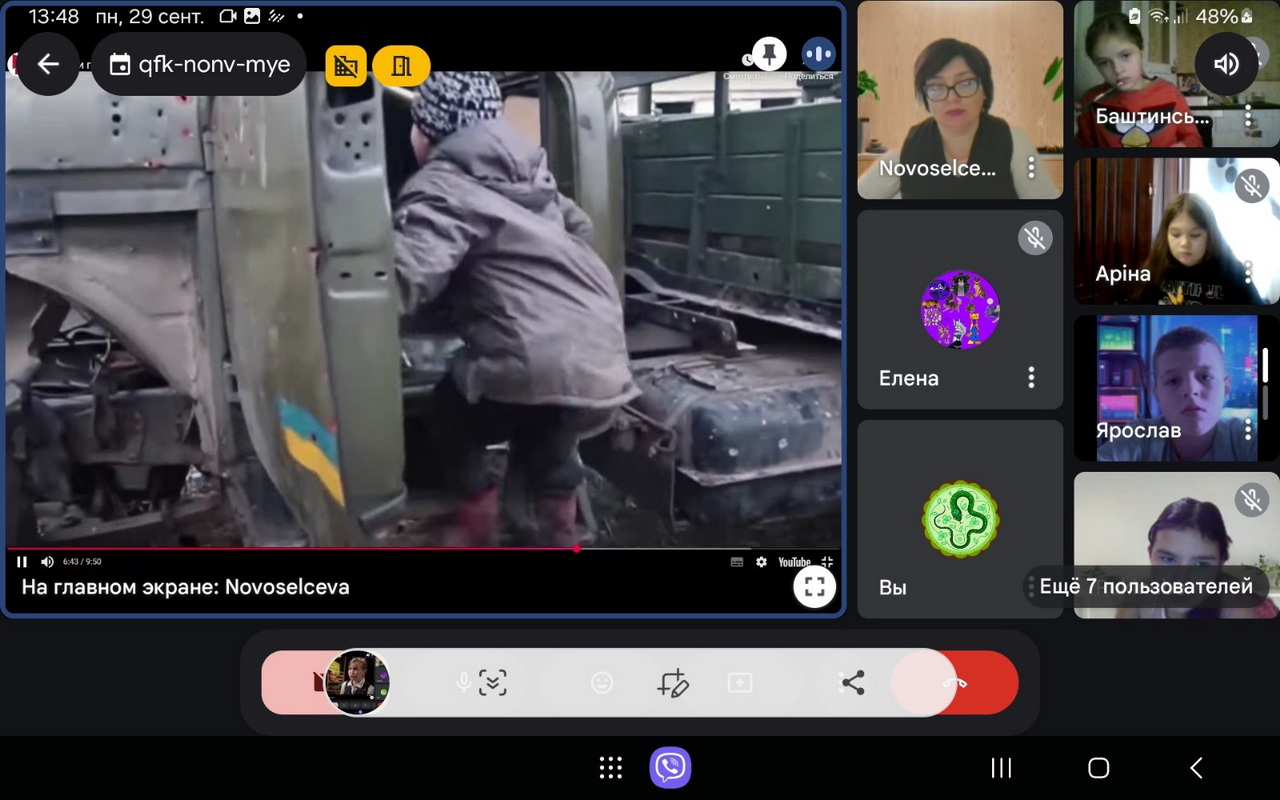Tap the screenshot crop-and-draw icon
1280x800 pixels.
[673, 683]
